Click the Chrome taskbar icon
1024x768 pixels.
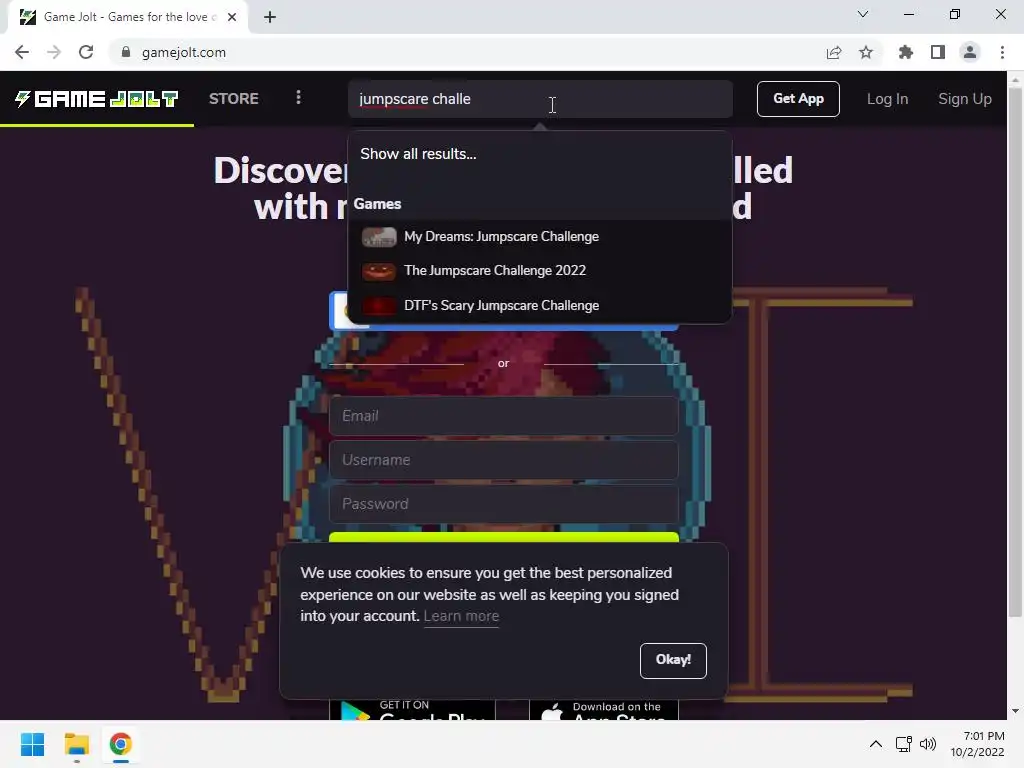pyautogui.click(x=120, y=744)
